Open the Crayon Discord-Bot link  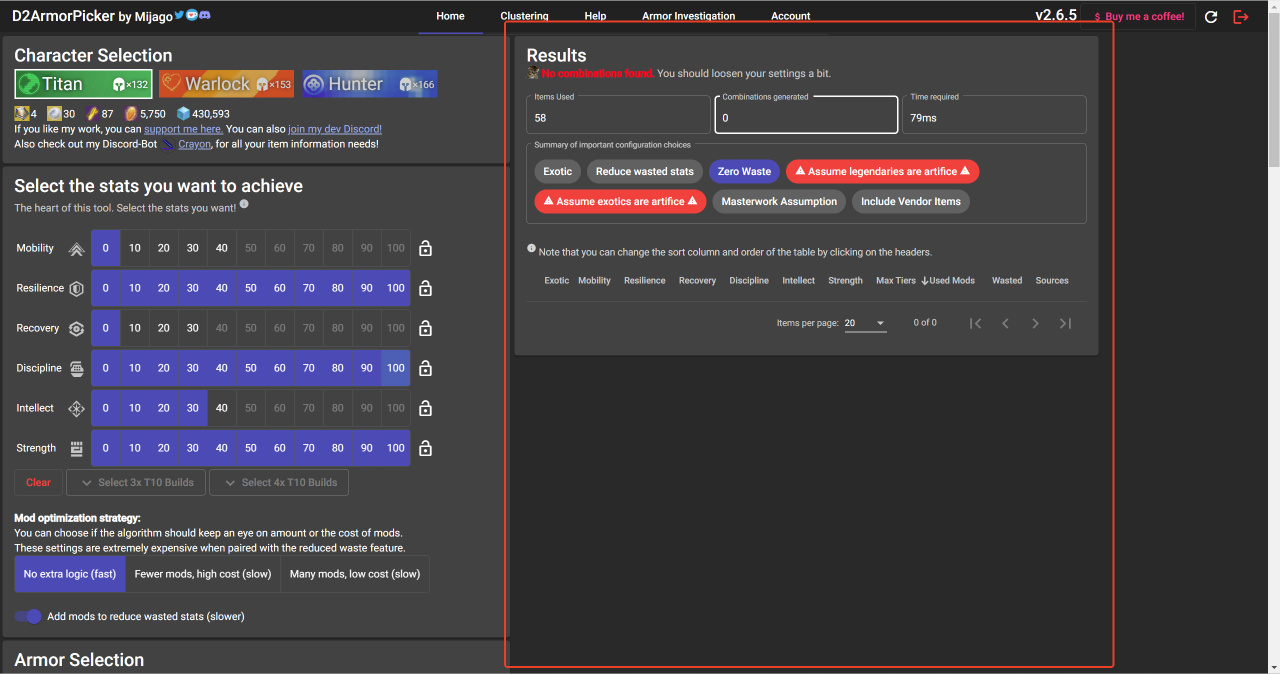(195, 144)
